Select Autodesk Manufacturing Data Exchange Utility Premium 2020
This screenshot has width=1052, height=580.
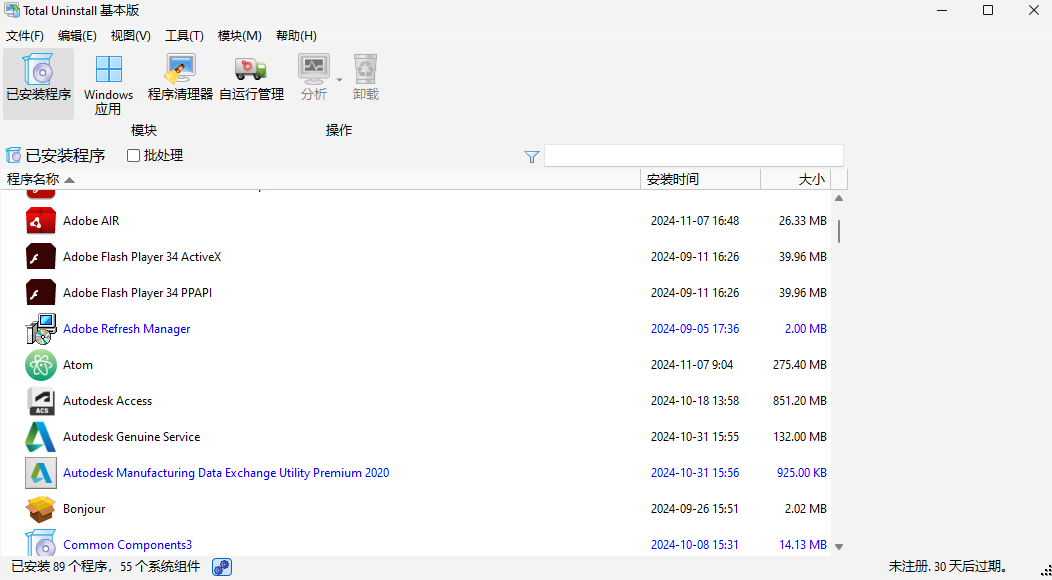(226, 473)
